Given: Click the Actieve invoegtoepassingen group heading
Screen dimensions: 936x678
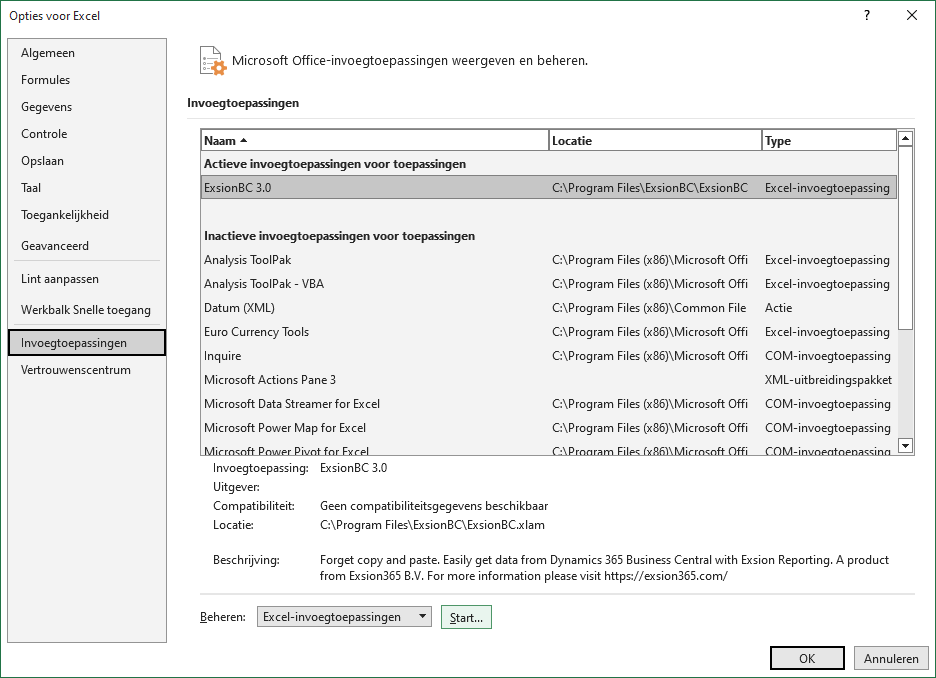Looking at the screenshot, I should [335, 164].
